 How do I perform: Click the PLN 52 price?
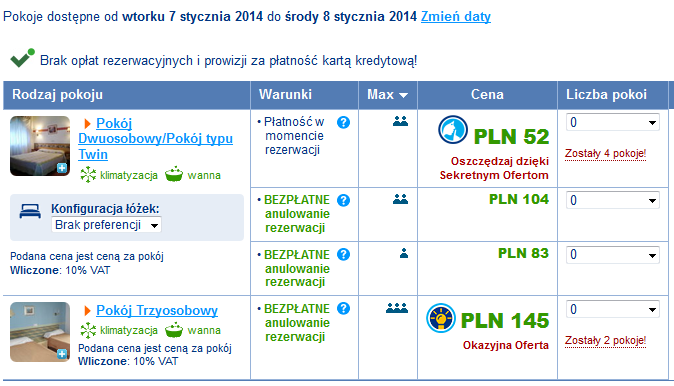pos(512,137)
